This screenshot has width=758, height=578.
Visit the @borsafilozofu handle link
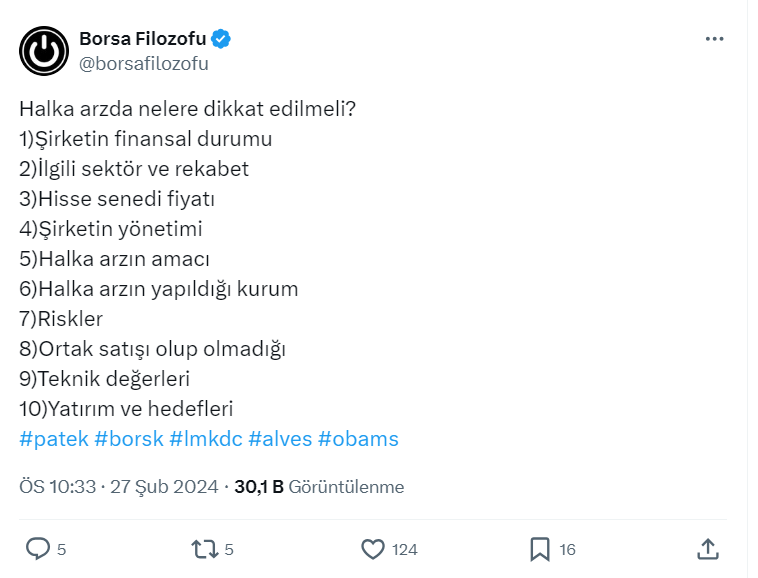click(x=143, y=63)
